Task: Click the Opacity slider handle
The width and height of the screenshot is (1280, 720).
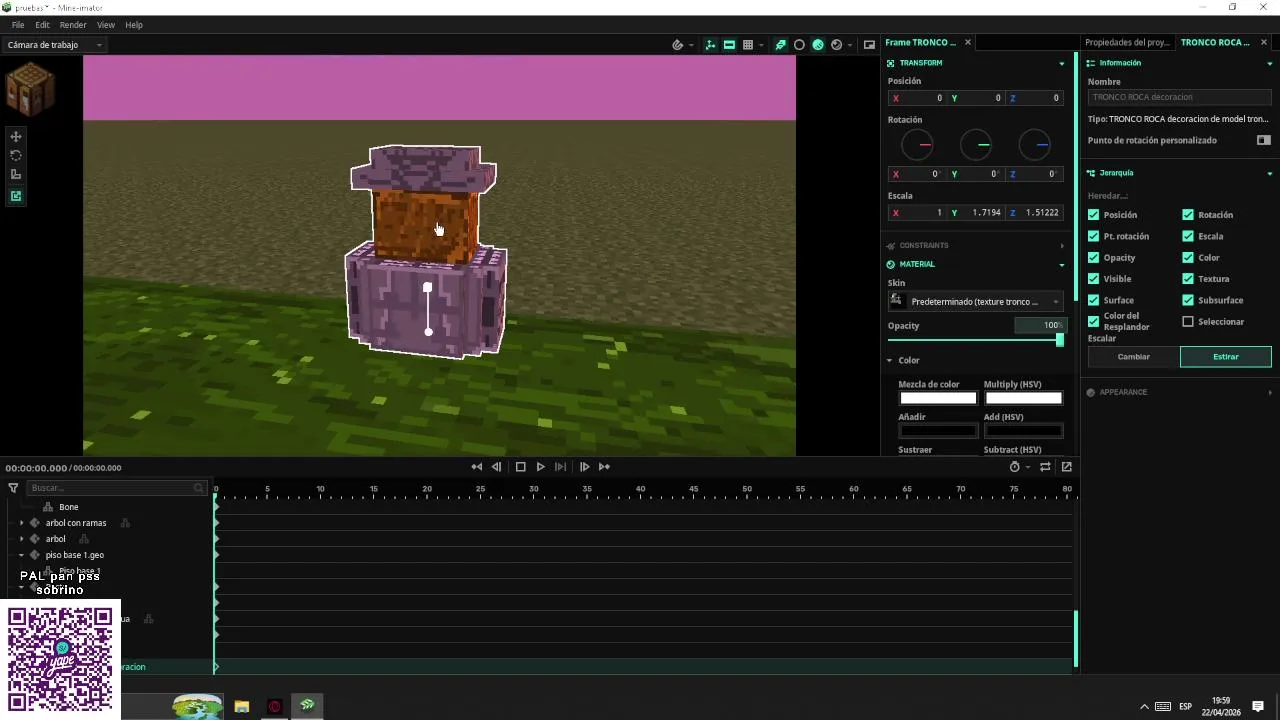Action: coord(1060,340)
